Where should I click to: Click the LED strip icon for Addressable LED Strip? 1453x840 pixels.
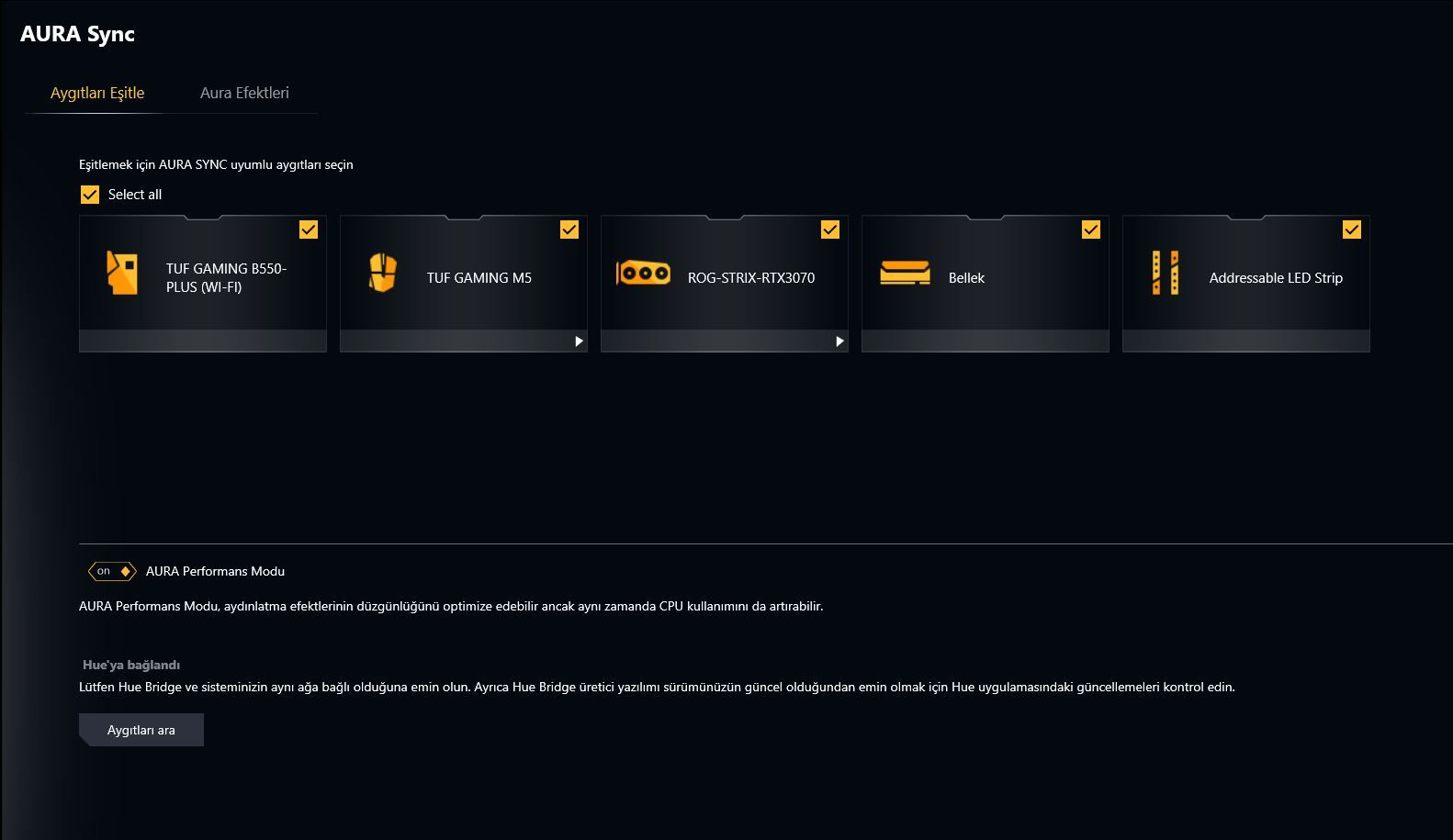tap(1166, 273)
